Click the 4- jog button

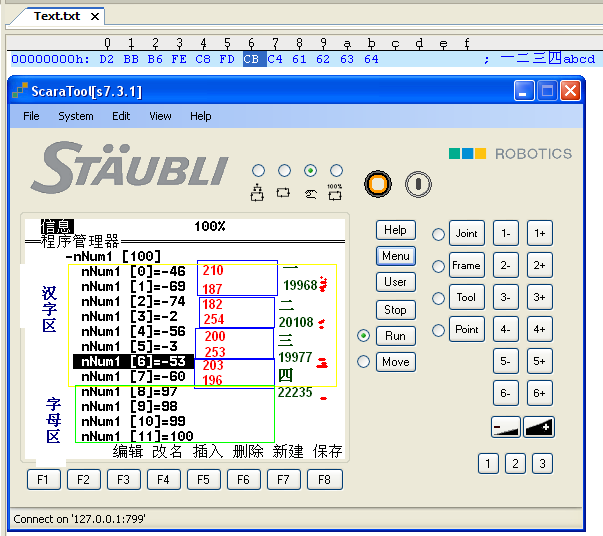[506, 329]
